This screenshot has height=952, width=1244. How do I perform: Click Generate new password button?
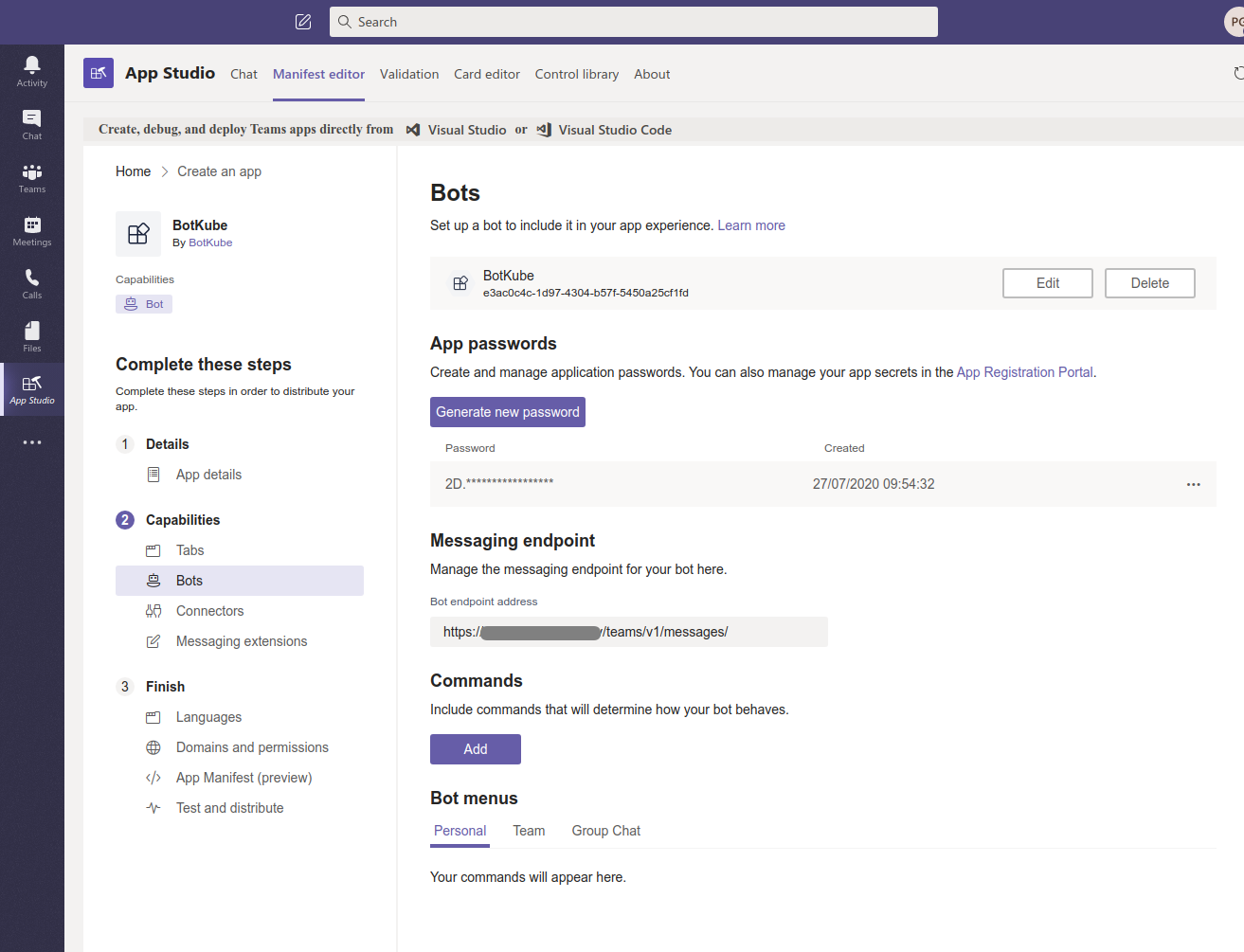pos(508,412)
